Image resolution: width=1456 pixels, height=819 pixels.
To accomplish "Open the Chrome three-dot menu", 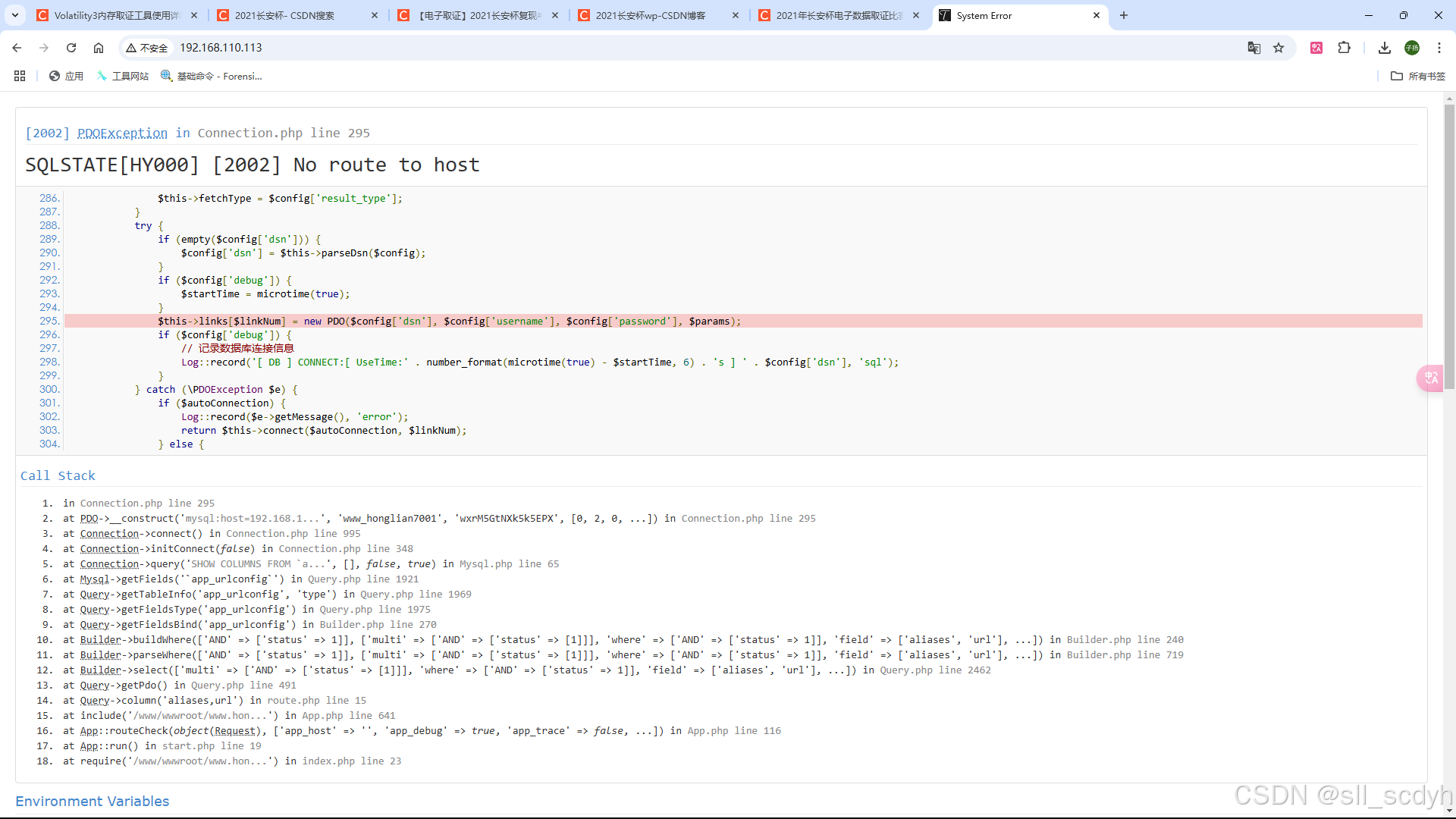I will [1439, 48].
